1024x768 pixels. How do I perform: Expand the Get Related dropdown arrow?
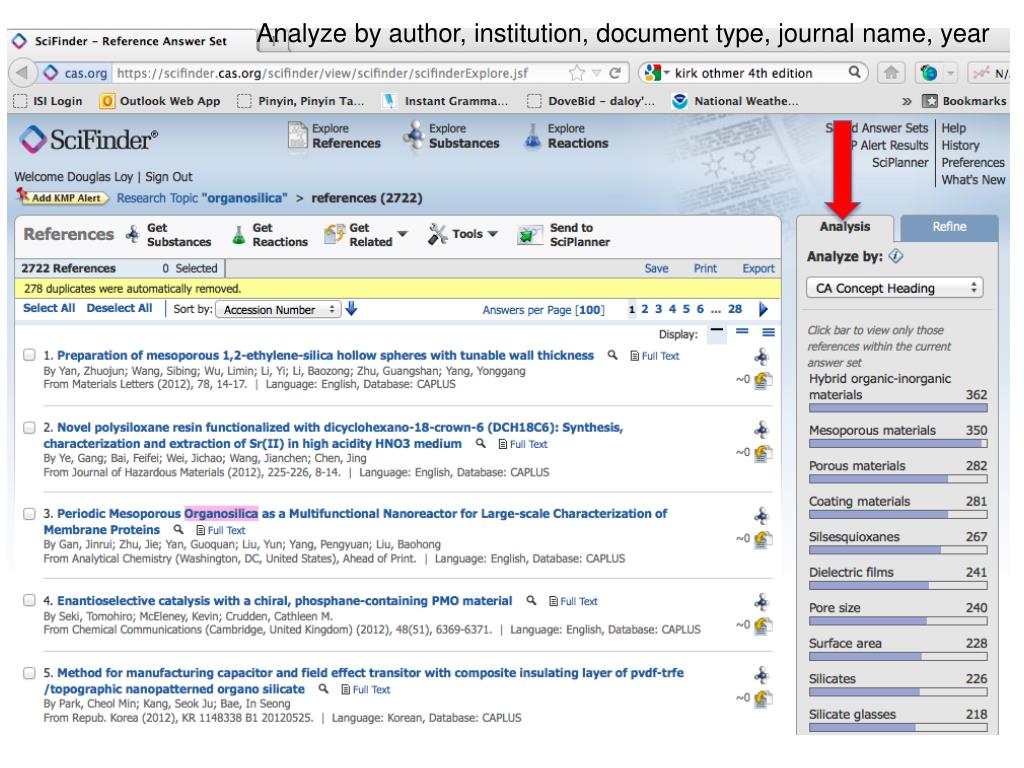tap(402, 234)
